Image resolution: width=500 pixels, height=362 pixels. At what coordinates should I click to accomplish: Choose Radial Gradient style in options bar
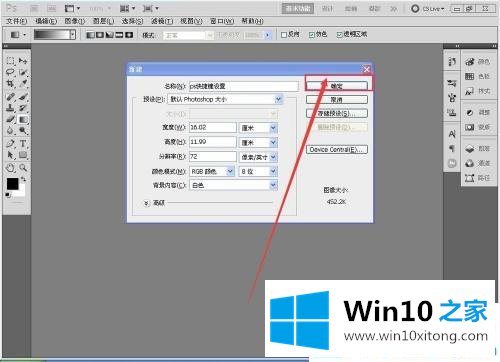[100, 35]
